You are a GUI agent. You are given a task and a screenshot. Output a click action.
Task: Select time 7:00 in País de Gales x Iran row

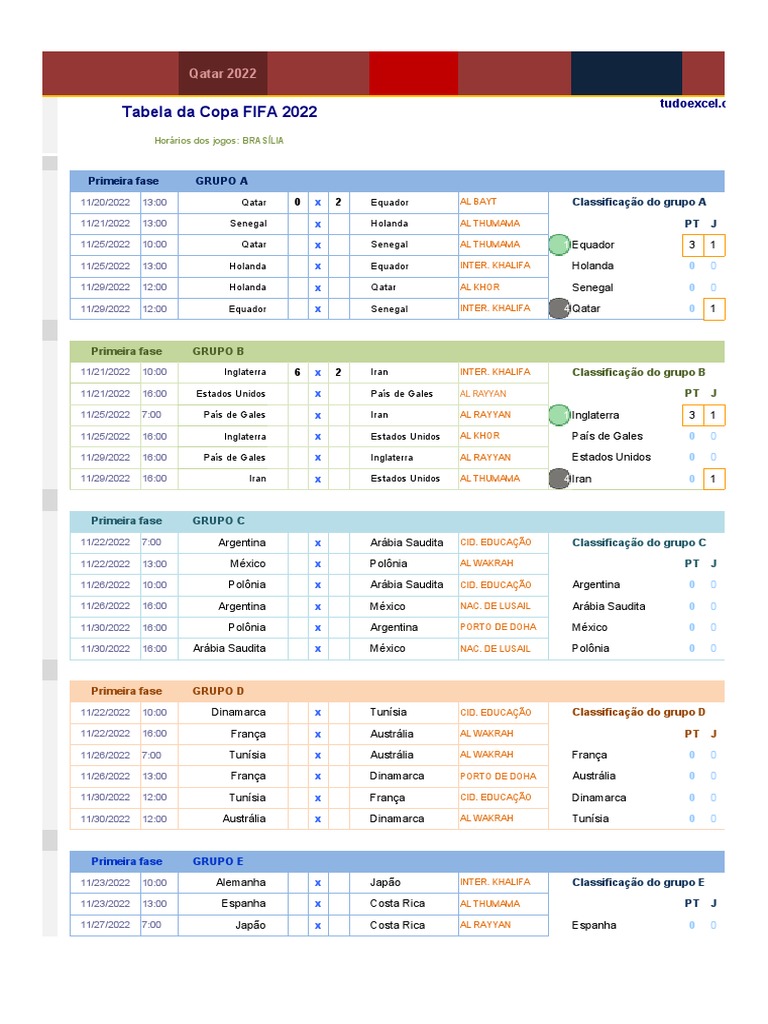click(152, 415)
